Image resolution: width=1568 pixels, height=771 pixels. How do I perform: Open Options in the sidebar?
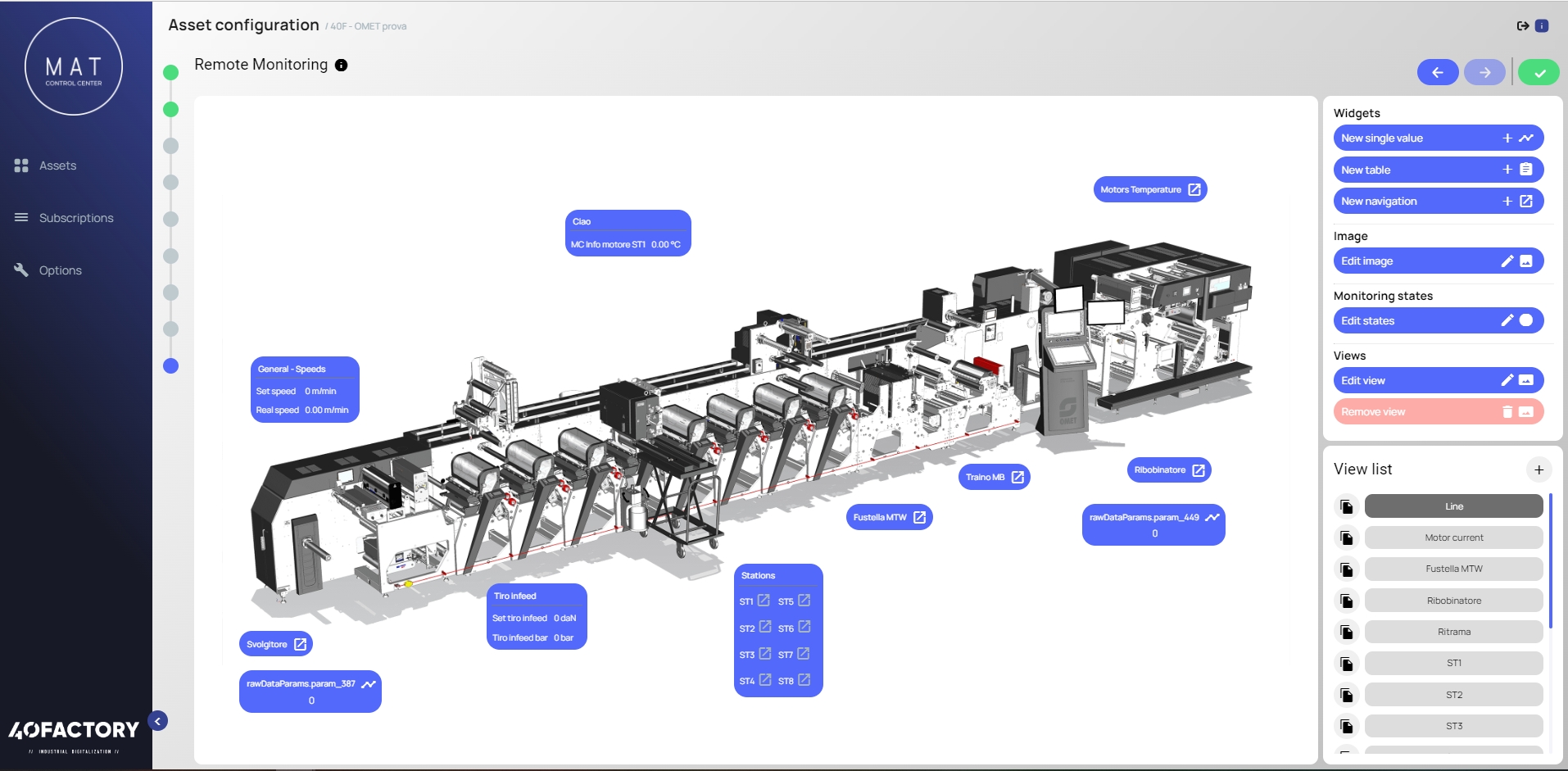click(60, 270)
